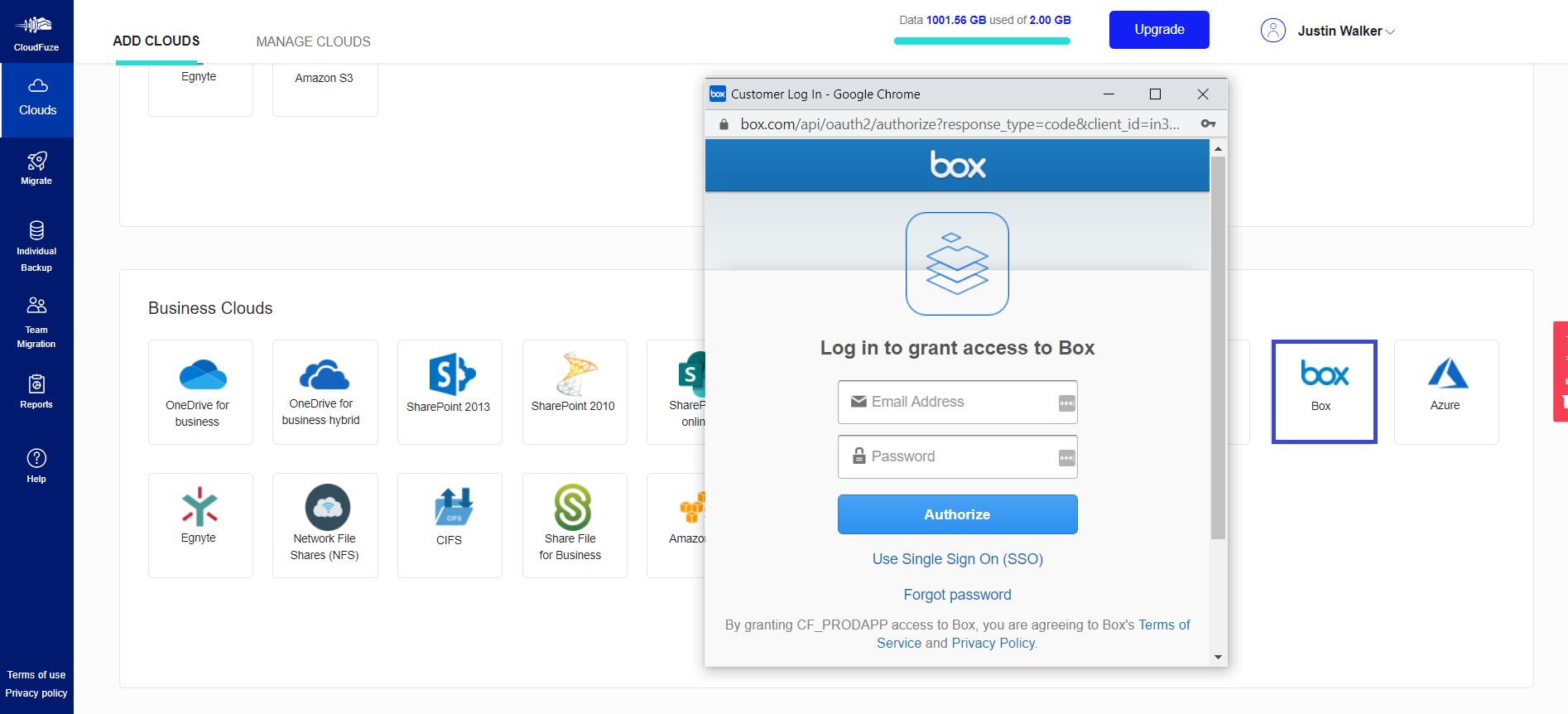Viewport: 1568px width, 714px height.
Task: Open Team Migration in sidebar
Action: coord(36,323)
